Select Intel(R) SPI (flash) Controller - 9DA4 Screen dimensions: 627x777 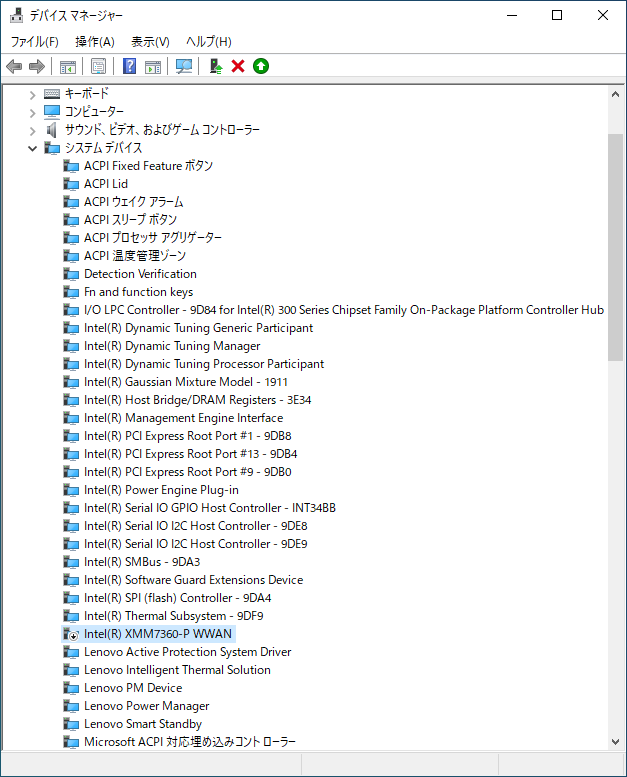coord(177,598)
